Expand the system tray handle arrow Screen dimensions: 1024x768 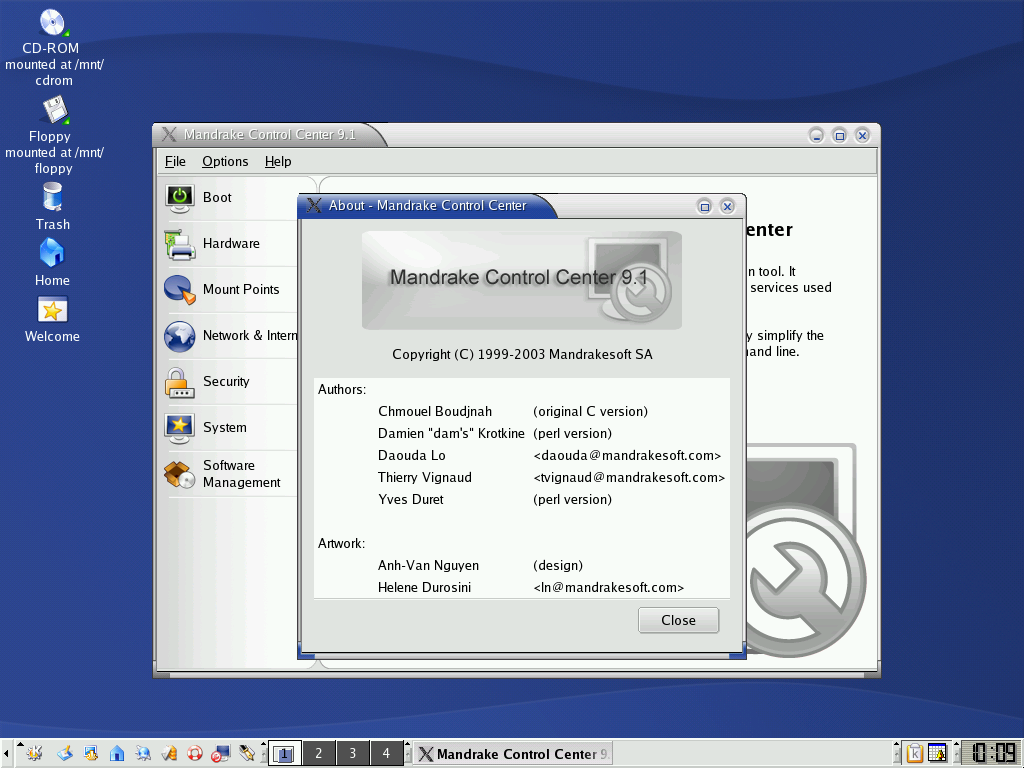point(897,744)
